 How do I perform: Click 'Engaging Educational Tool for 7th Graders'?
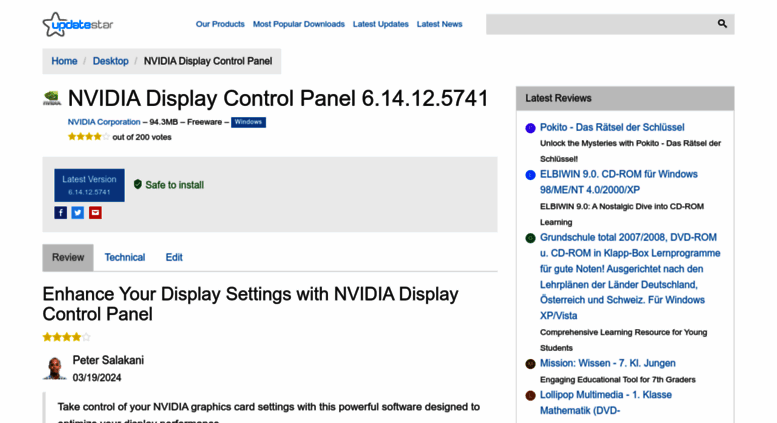[x=618, y=379]
